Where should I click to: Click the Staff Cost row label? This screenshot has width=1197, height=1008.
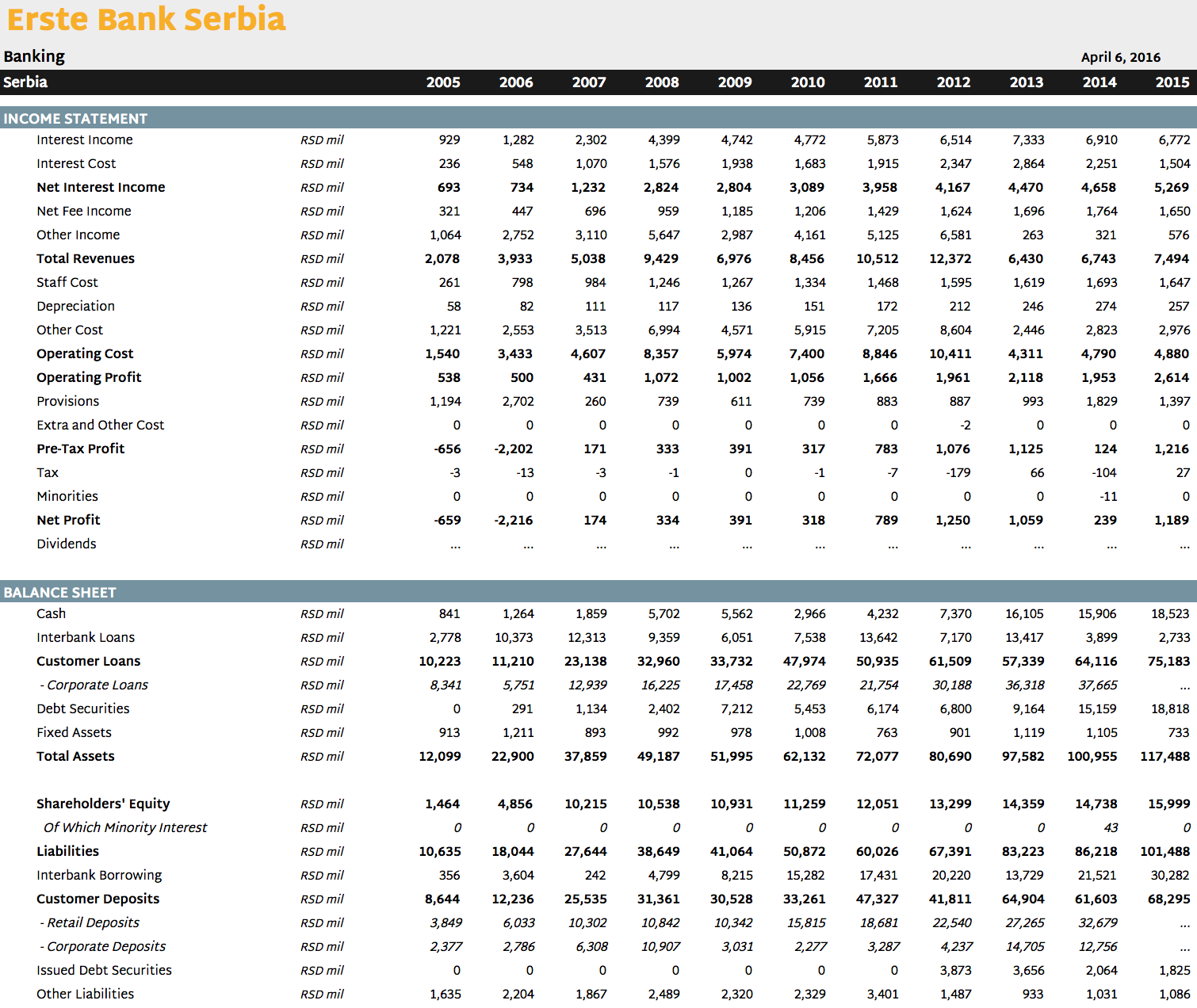67,283
